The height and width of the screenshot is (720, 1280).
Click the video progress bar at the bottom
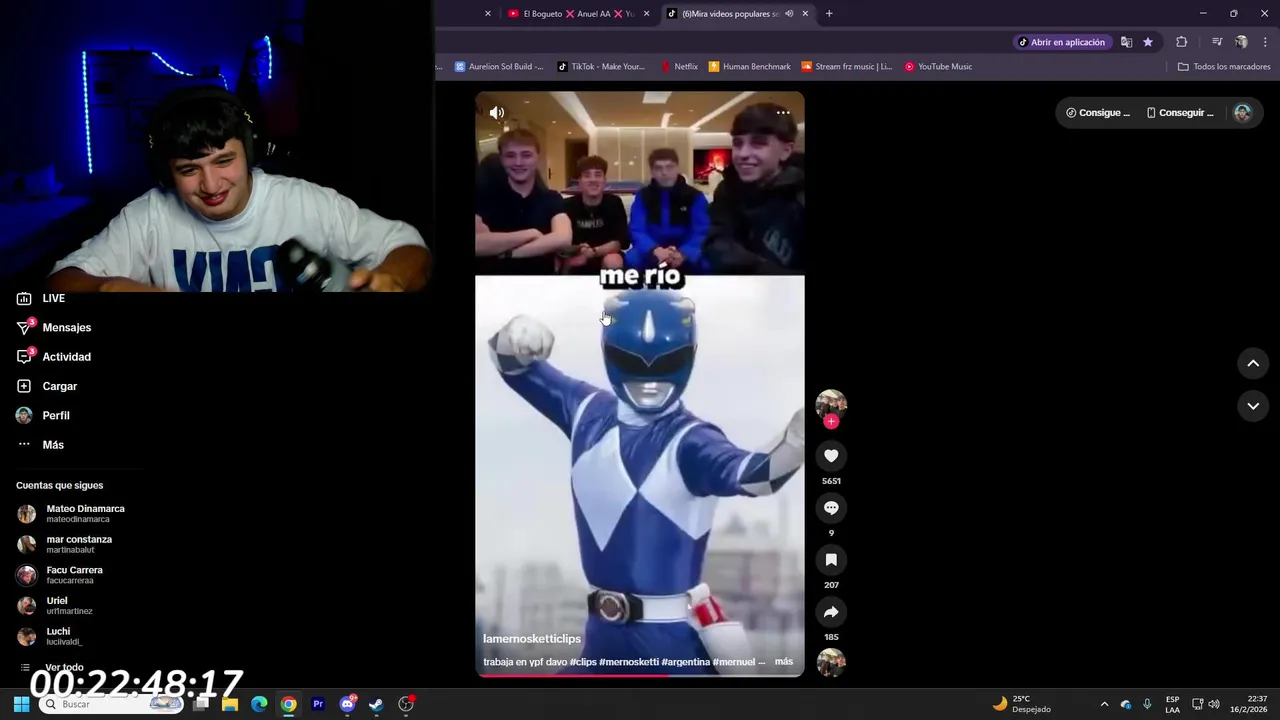click(x=640, y=675)
